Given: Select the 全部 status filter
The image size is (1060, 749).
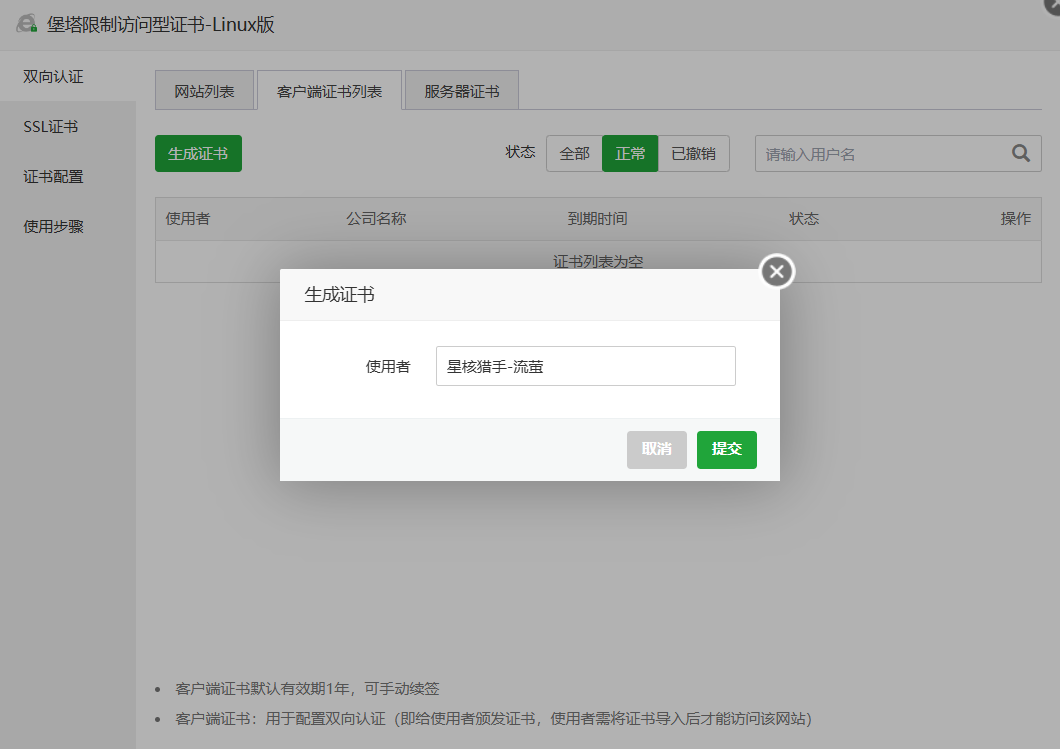Looking at the screenshot, I should coord(574,153).
